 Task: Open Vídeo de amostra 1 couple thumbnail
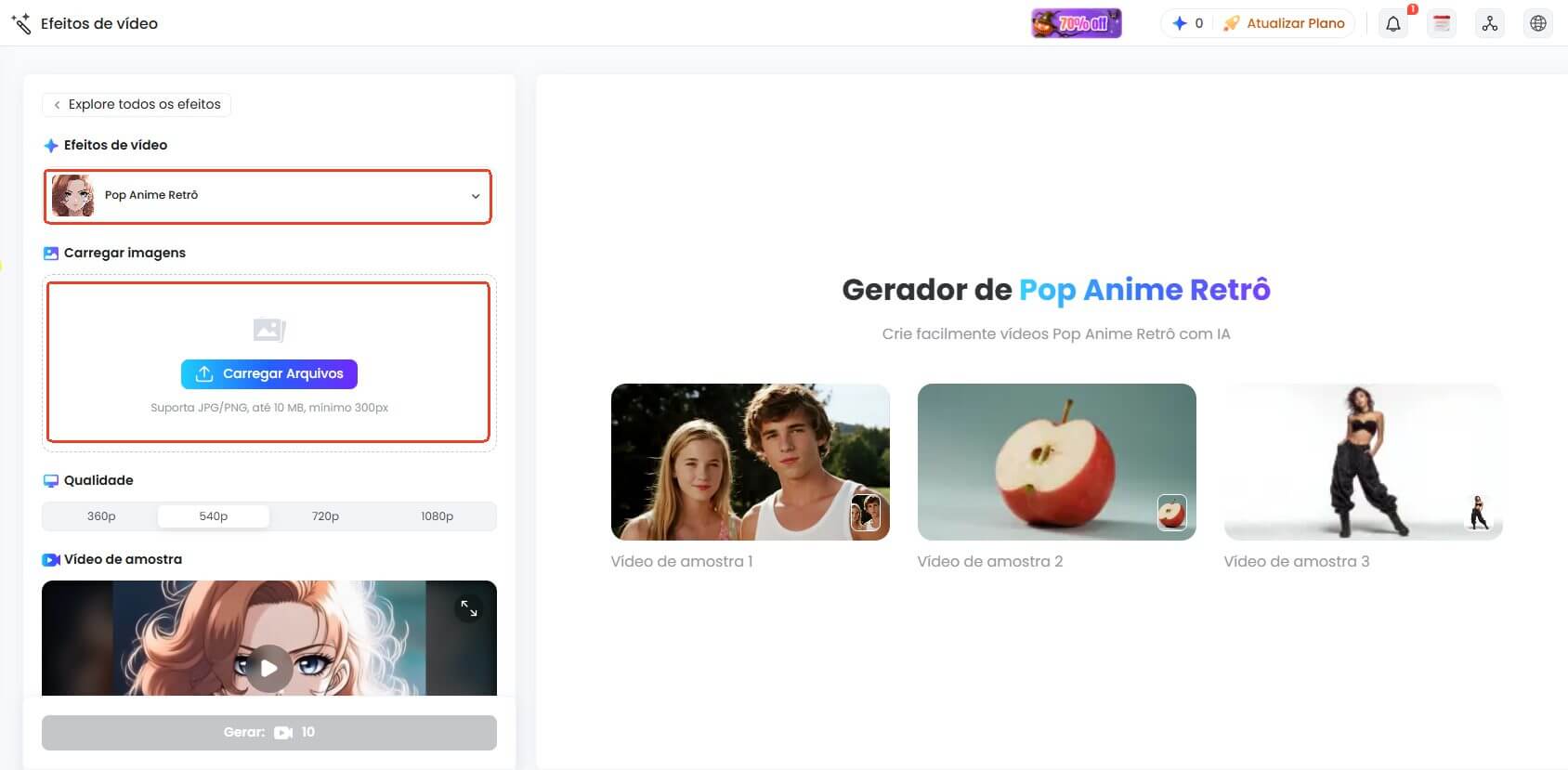click(x=751, y=462)
